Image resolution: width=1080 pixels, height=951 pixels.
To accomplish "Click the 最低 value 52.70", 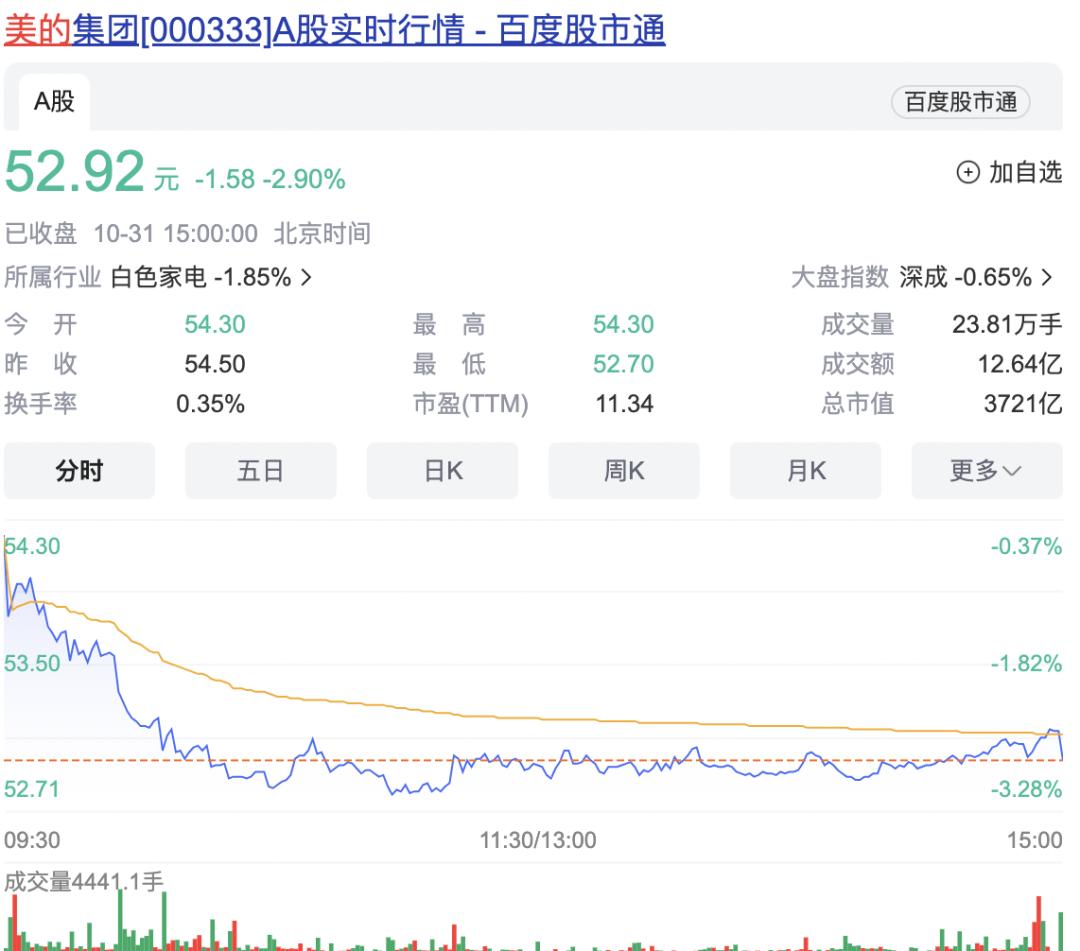I will coord(623,364).
